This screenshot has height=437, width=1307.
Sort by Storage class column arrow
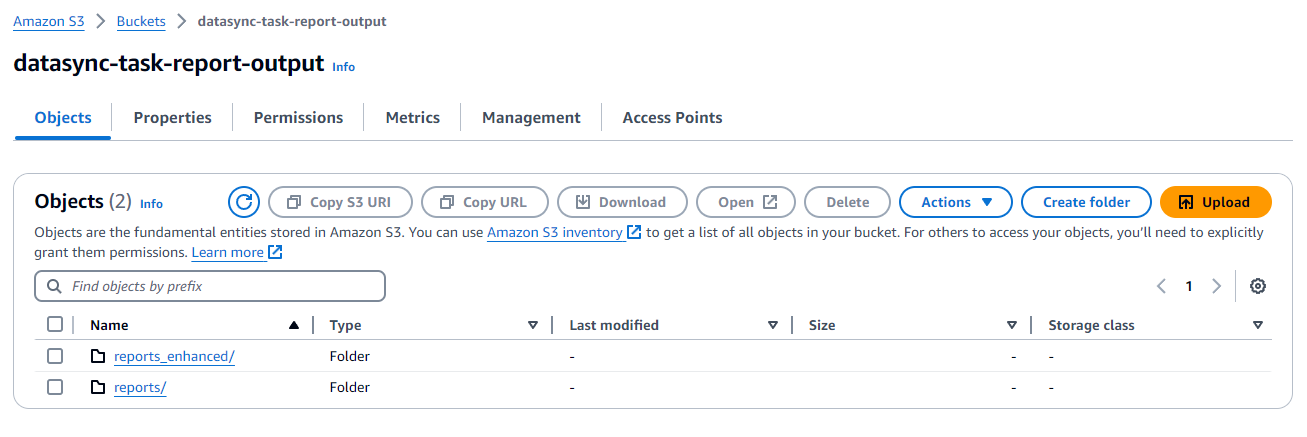[x=1257, y=325]
